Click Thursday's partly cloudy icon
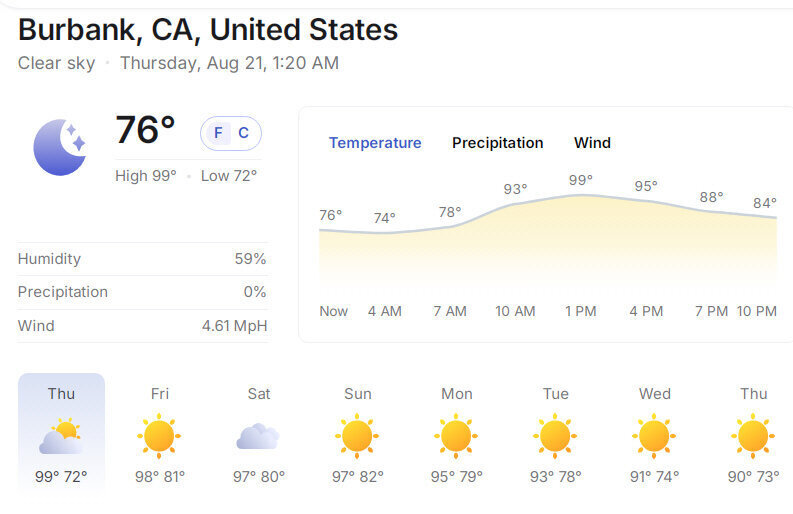Viewport: 793px width, 514px height. (x=61, y=437)
